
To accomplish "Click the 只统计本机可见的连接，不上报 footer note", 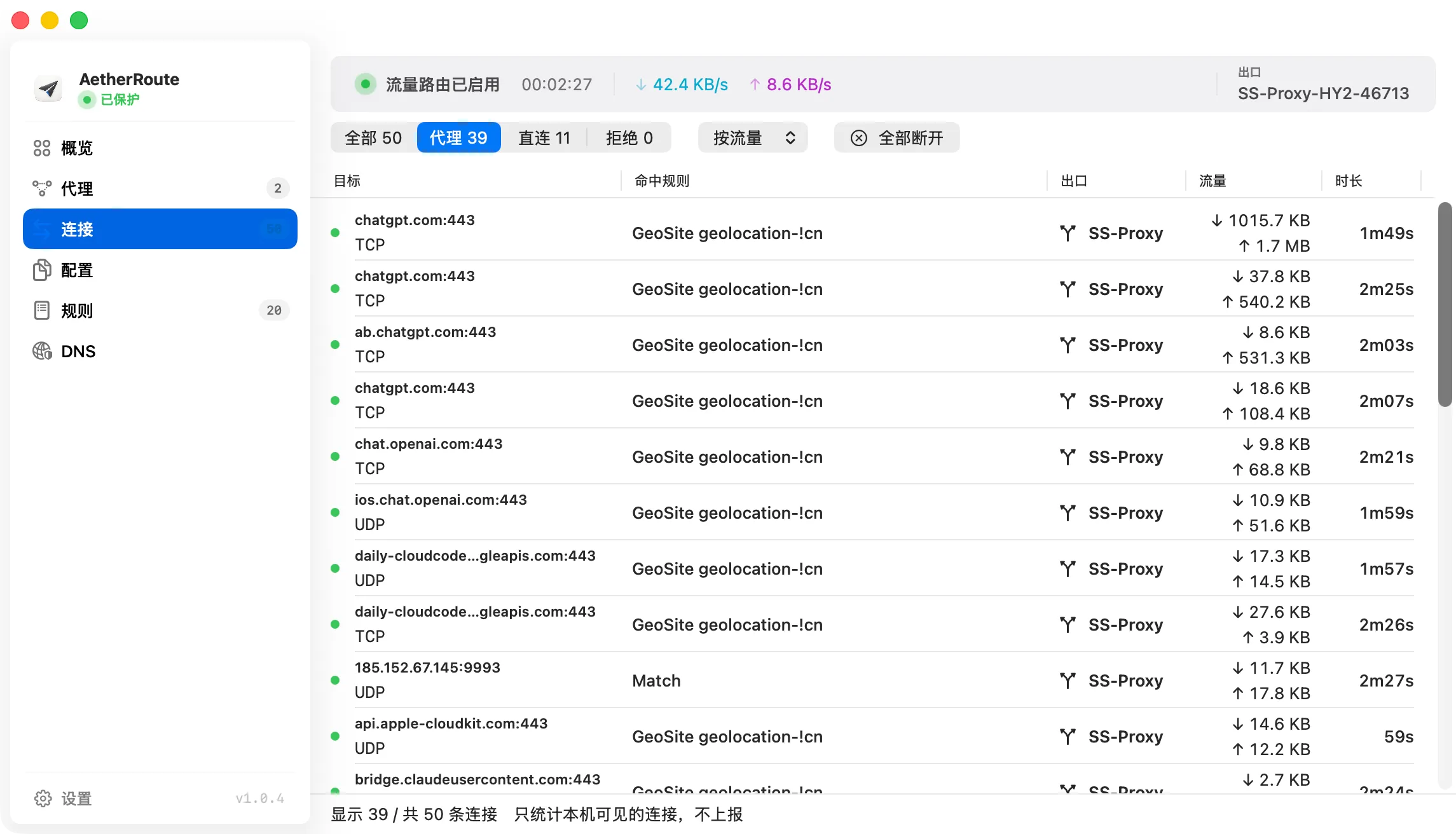I will coord(628,814).
